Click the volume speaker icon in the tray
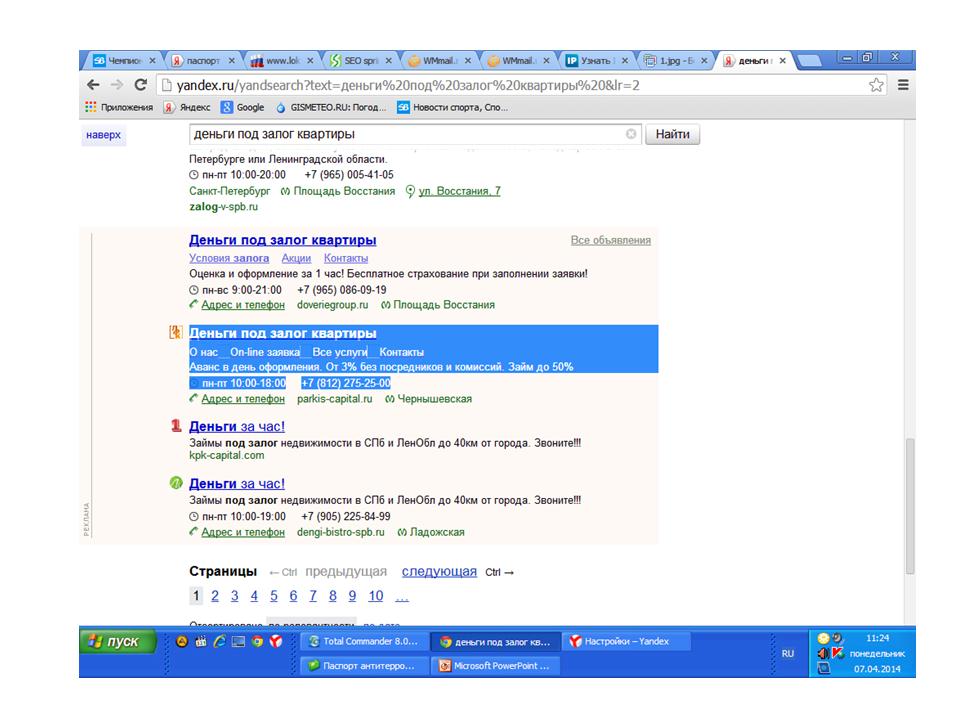This screenshot has width=960, height=720. click(x=823, y=653)
